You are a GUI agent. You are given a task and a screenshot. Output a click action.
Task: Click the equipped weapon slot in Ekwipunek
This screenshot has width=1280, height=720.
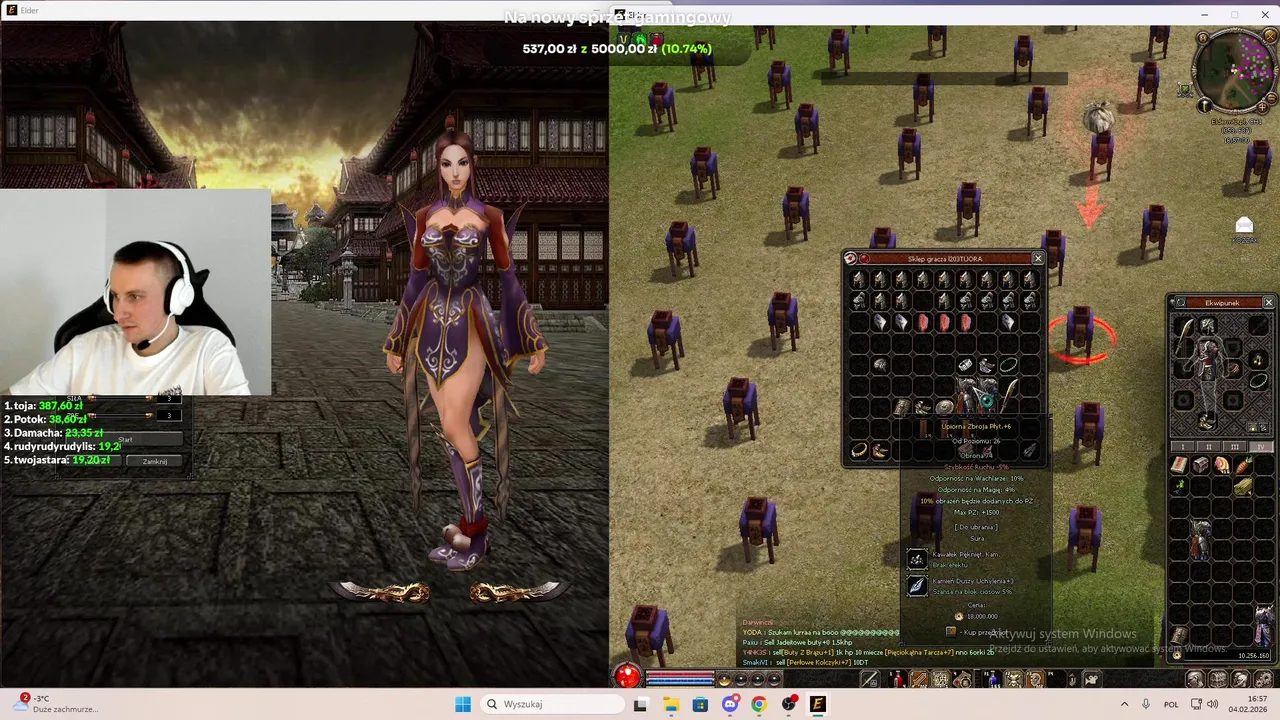pos(1183,336)
